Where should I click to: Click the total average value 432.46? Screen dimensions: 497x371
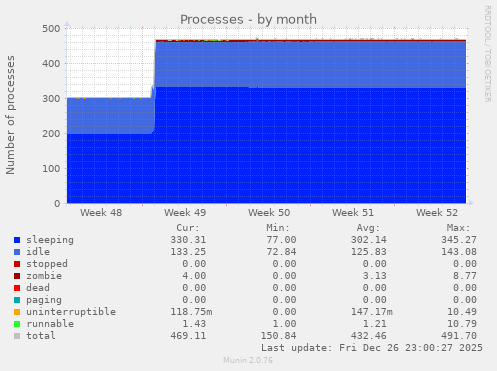point(369,336)
